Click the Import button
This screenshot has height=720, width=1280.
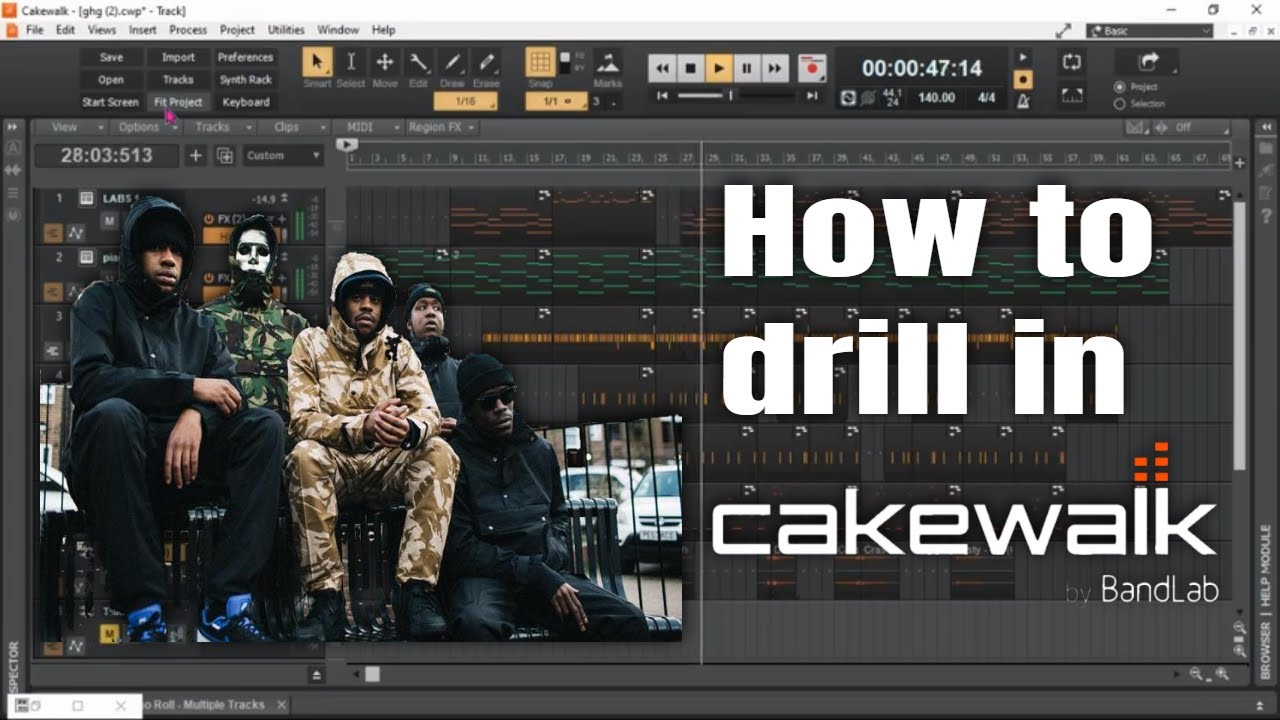click(178, 58)
